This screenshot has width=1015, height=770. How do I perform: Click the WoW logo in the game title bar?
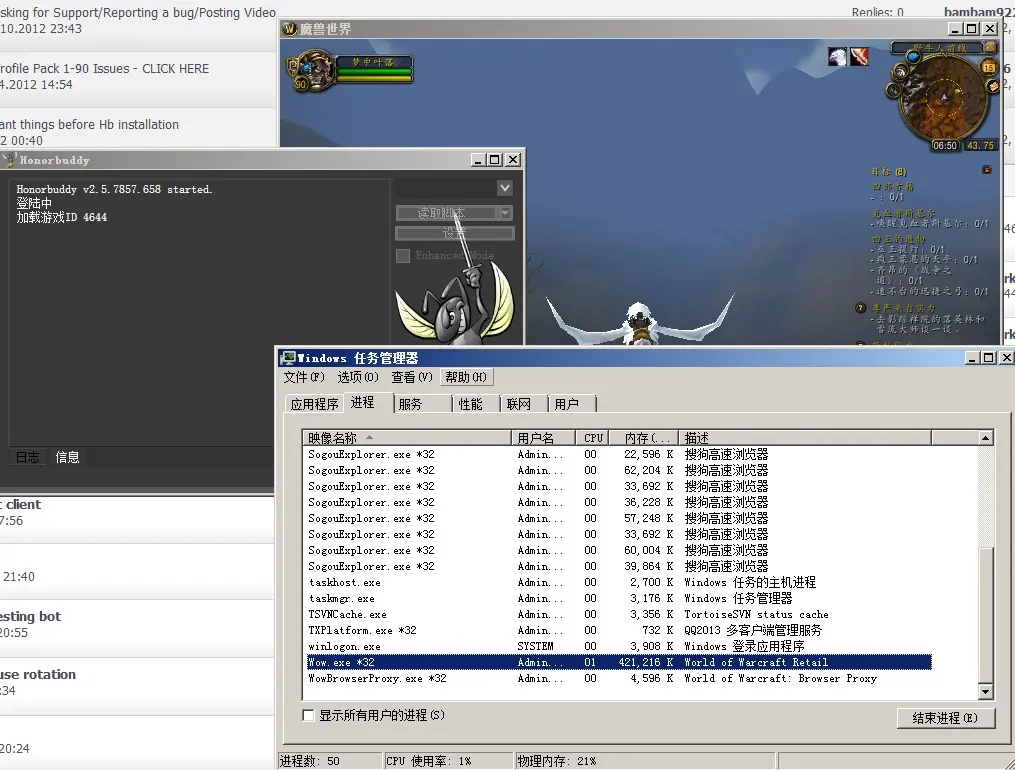point(289,29)
